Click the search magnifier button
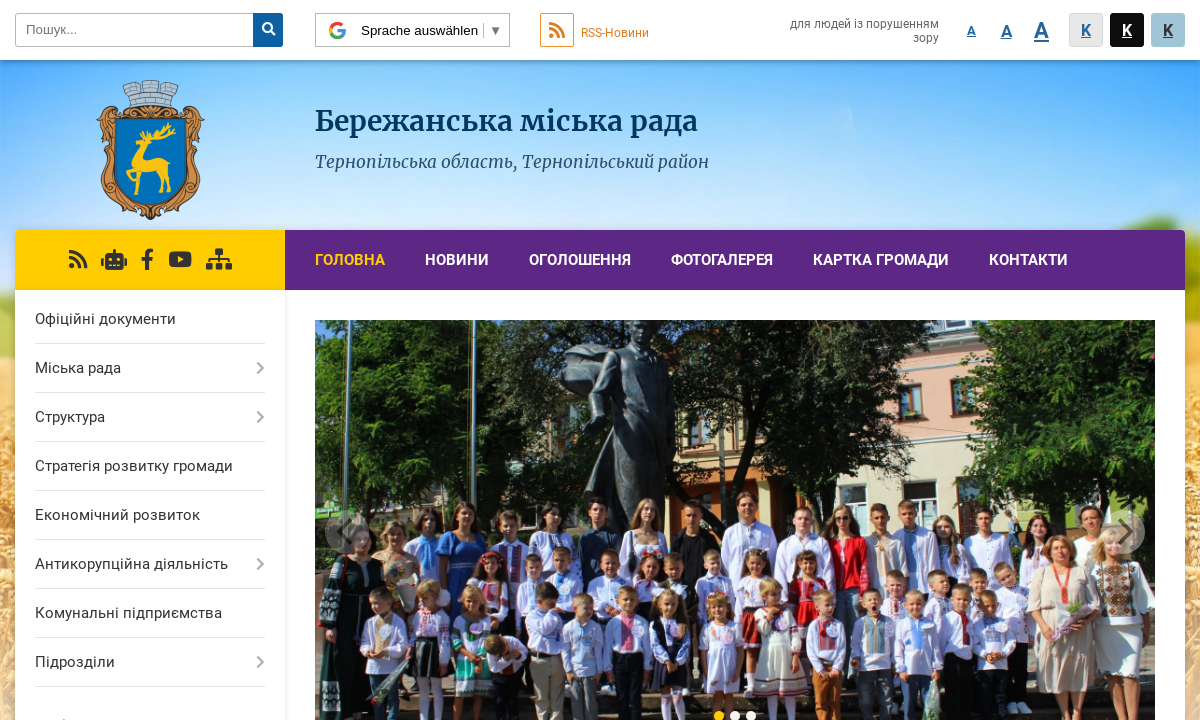 coord(268,30)
